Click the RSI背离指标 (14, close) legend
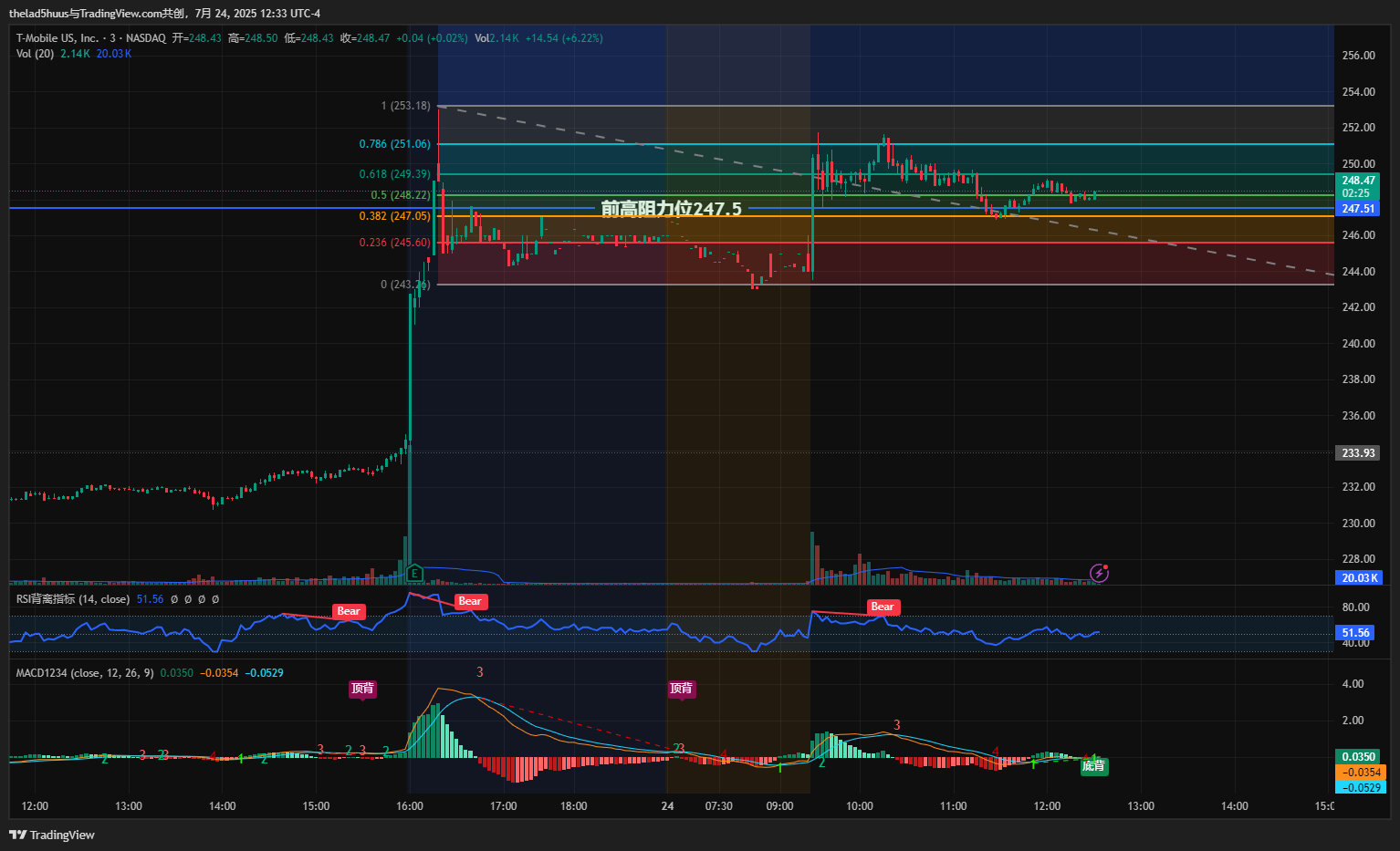 72,599
